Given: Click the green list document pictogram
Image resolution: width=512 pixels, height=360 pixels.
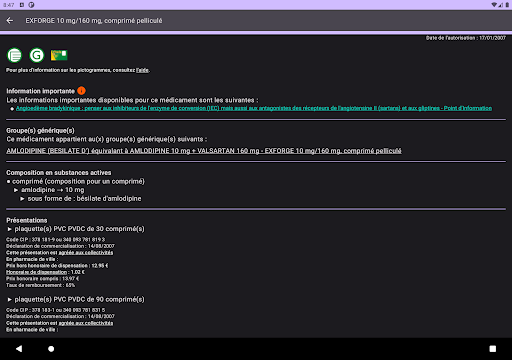Looking at the screenshot, I should [x=15, y=55].
